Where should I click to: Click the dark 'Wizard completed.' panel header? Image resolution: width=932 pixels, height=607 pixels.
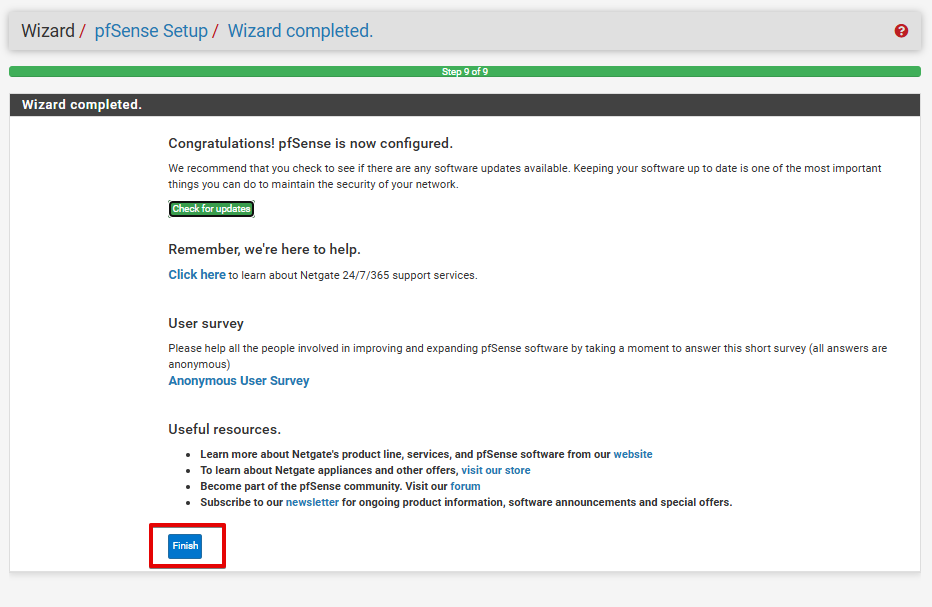point(465,105)
